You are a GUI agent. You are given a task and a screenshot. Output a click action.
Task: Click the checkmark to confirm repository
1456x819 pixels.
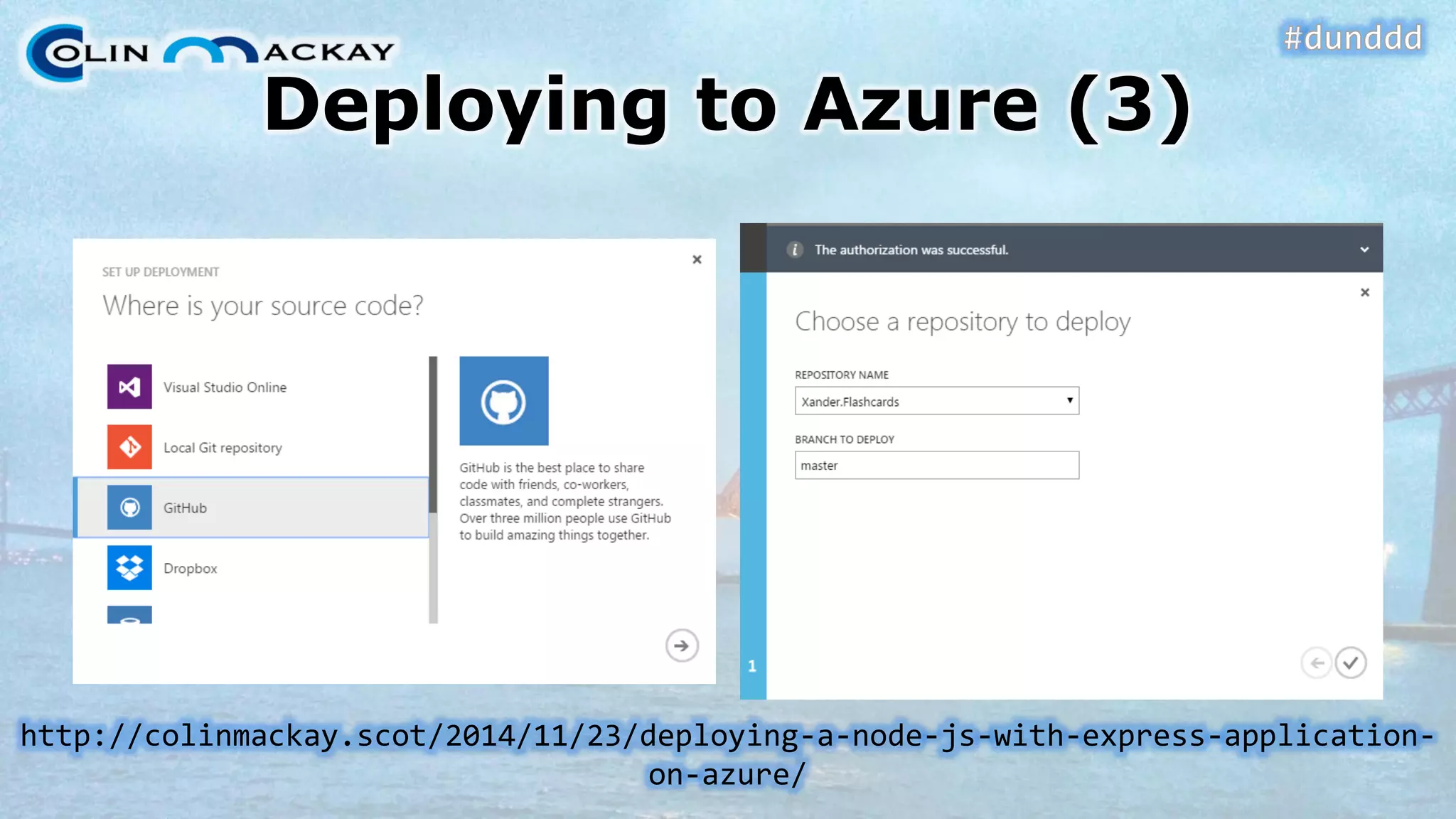pyautogui.click(x=1351, y=663)
